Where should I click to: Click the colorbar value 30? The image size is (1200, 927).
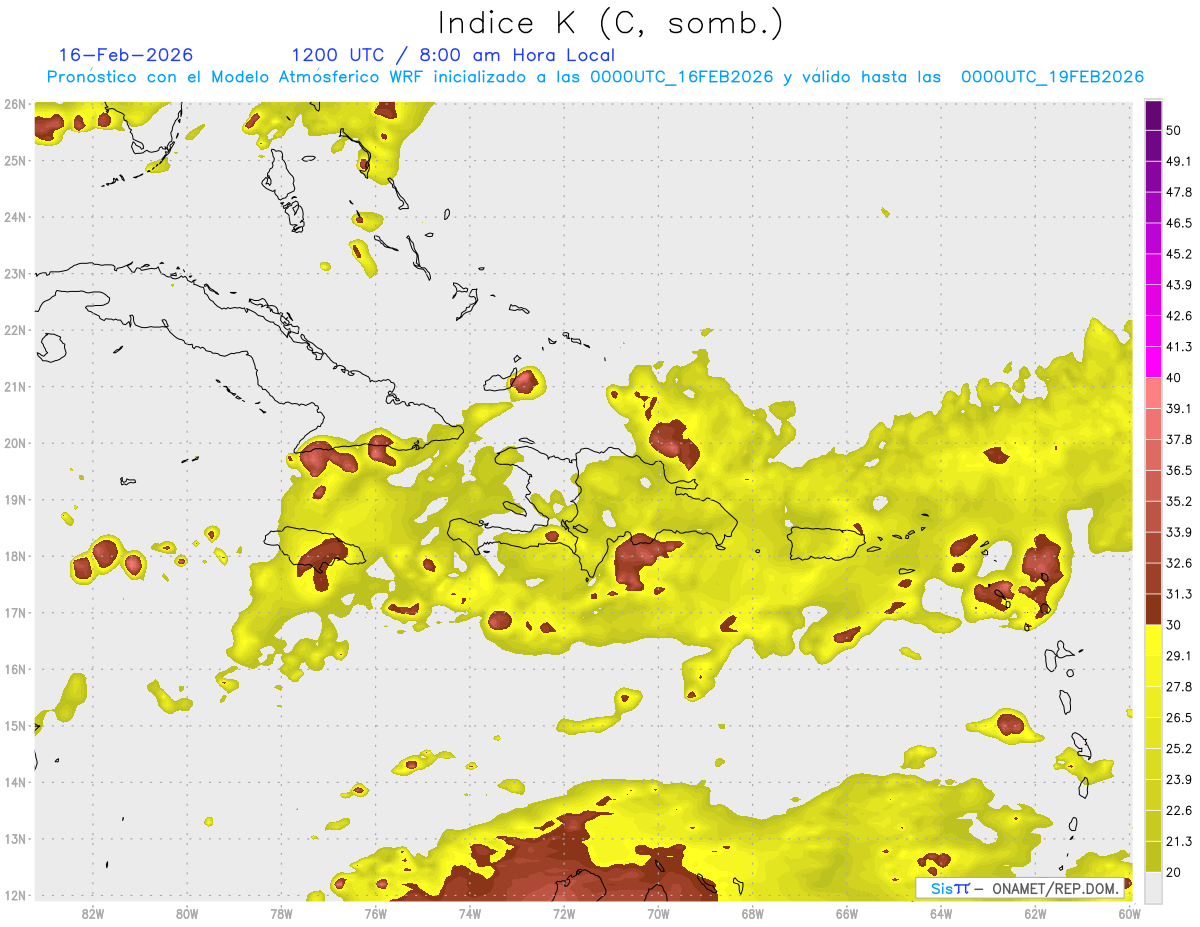coord(1174,625)
